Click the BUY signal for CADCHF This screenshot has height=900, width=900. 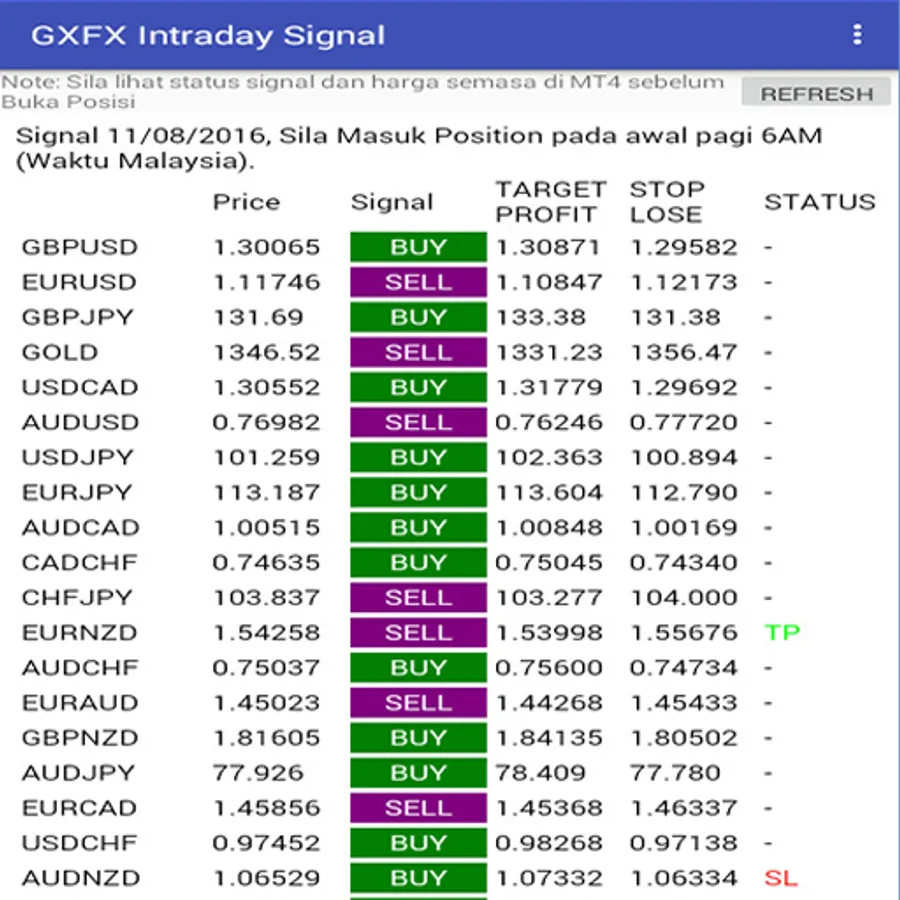(x=418, y=562)
